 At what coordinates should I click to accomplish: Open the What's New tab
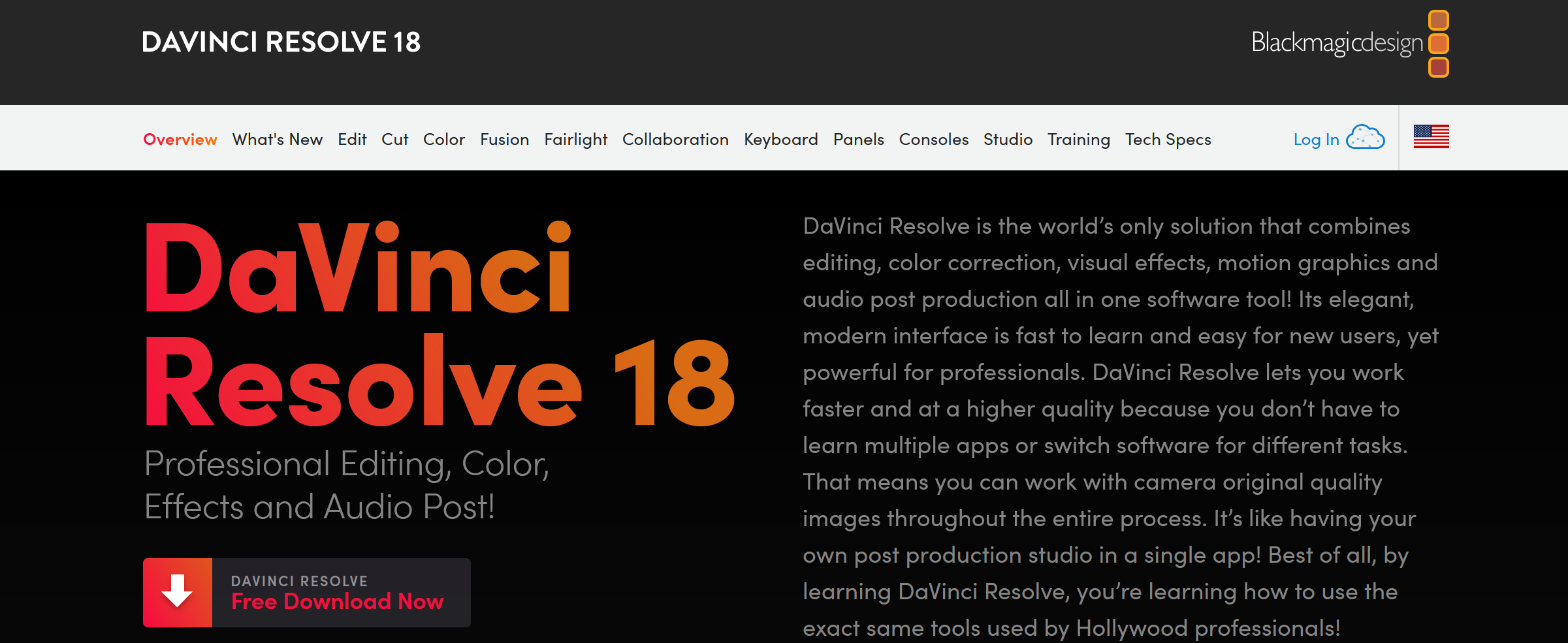click(x=278, y=139)
